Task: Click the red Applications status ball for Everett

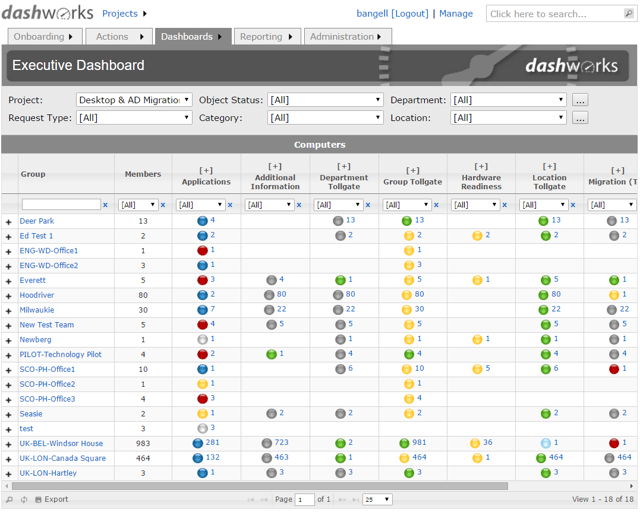Action: (x=202, y=280)
